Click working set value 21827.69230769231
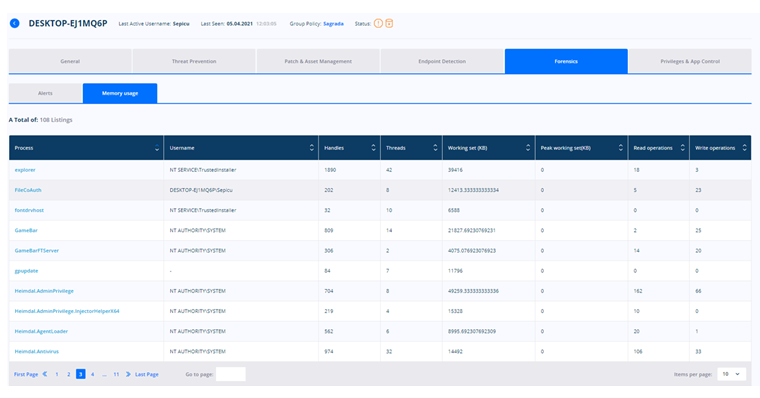Image resolution: width=760 pixels, height=398 pixels. tap(472, 230)
